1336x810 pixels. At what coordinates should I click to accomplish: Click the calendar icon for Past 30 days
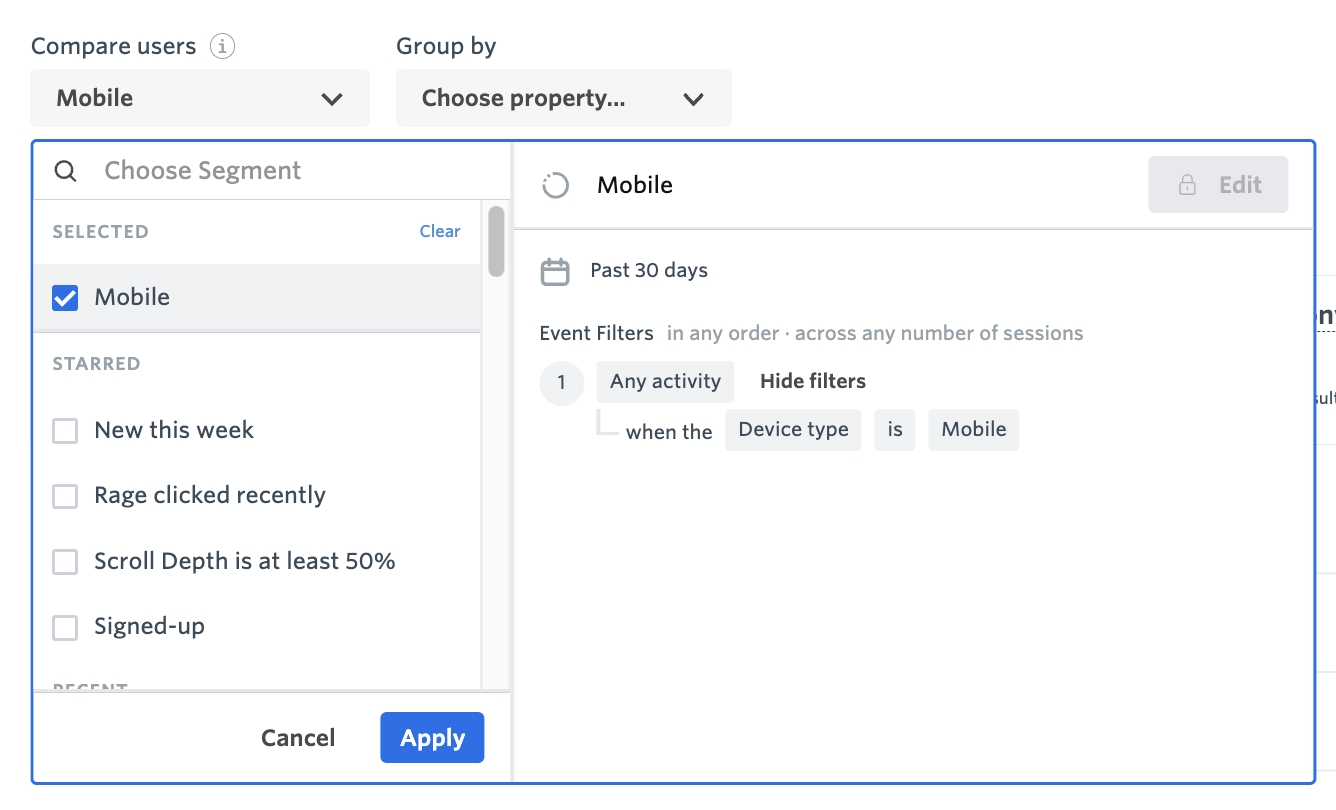tap(555, 271)
